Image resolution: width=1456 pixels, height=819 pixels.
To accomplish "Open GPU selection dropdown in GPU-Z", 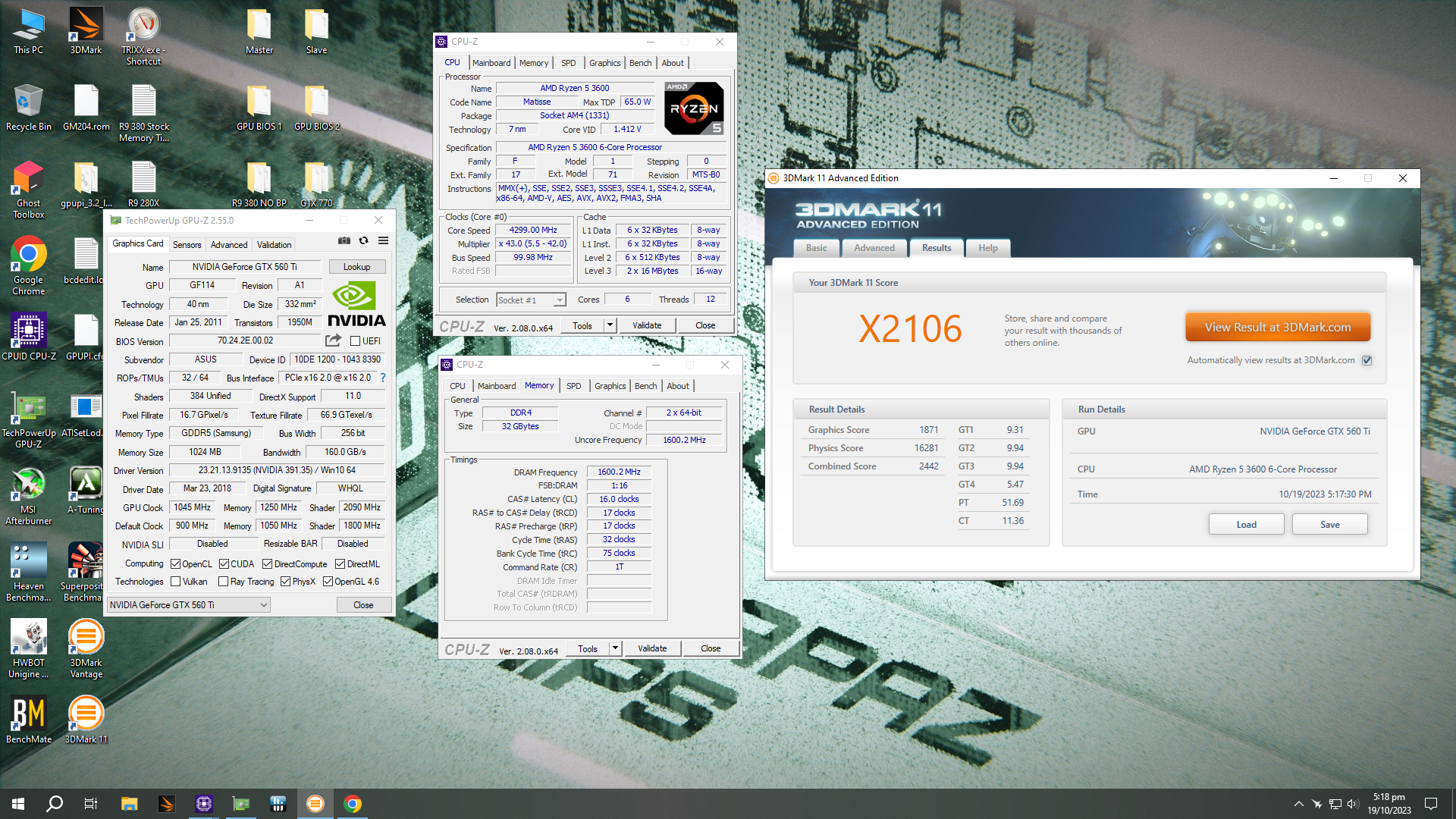I will click(x=188, y=605).
